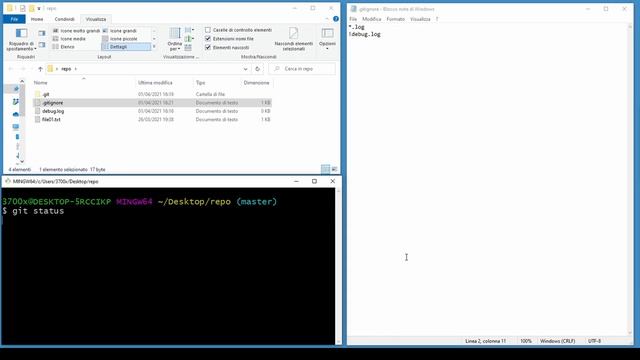Refresh the repo folder view
Viewport: 640px width, 360px height.
click(x=258, y=69)
